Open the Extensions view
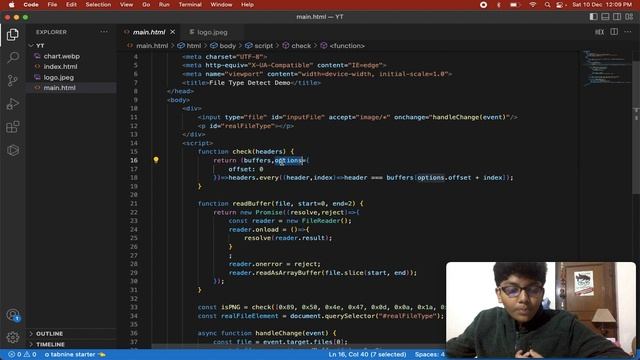The height and width of the screenshot is (360, 640). 13,127
